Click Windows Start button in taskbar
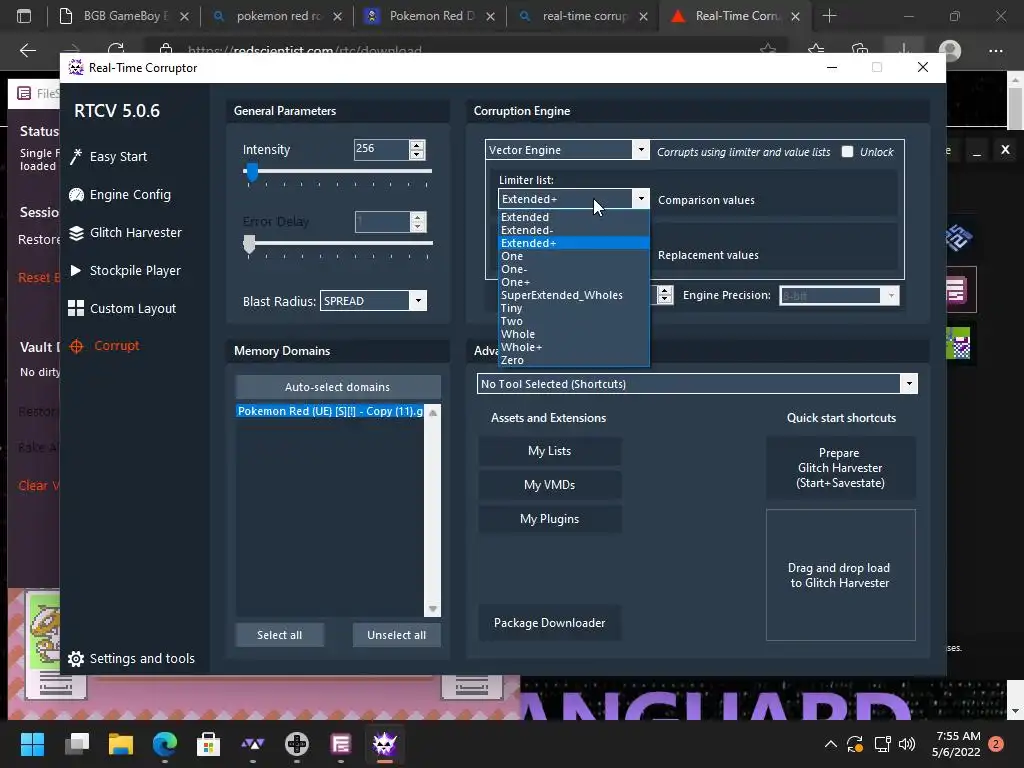Screen dimensions: 1024x768 pos(32,744)
